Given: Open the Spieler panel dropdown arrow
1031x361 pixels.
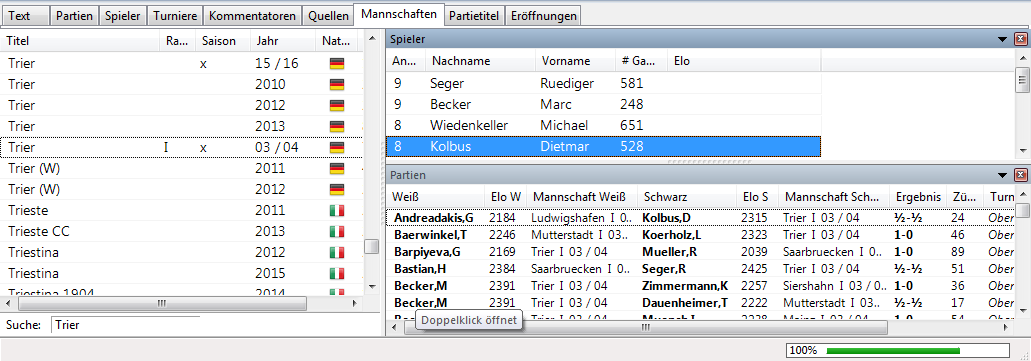Looking at the screenshot, I should click(1003, 39).
